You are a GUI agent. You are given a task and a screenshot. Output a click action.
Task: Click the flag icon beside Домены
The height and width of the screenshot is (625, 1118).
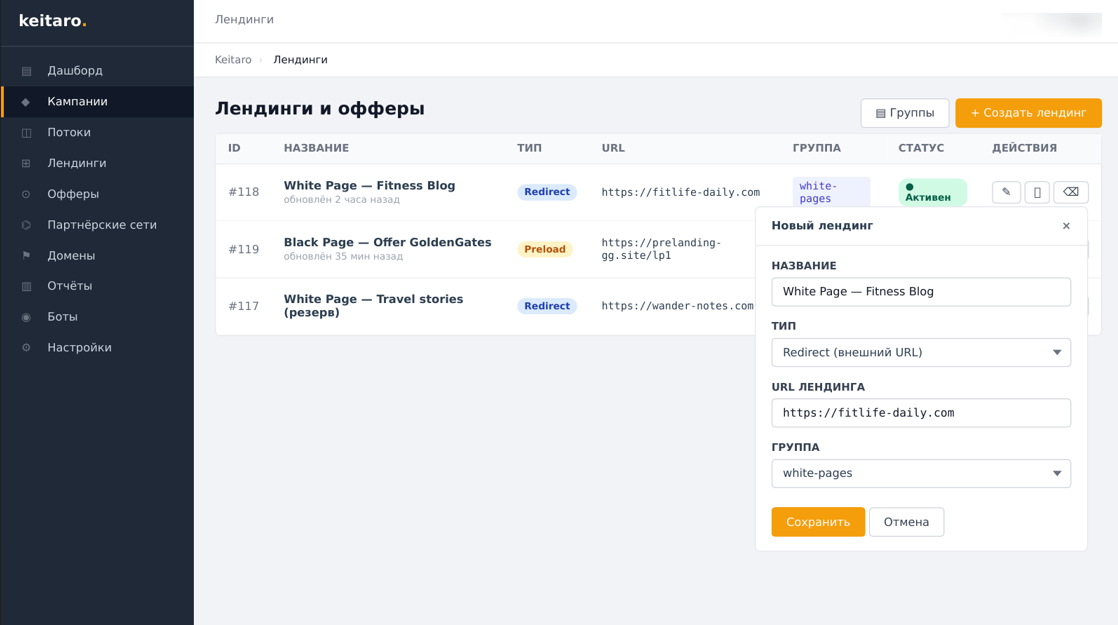(x=27, y=256)
